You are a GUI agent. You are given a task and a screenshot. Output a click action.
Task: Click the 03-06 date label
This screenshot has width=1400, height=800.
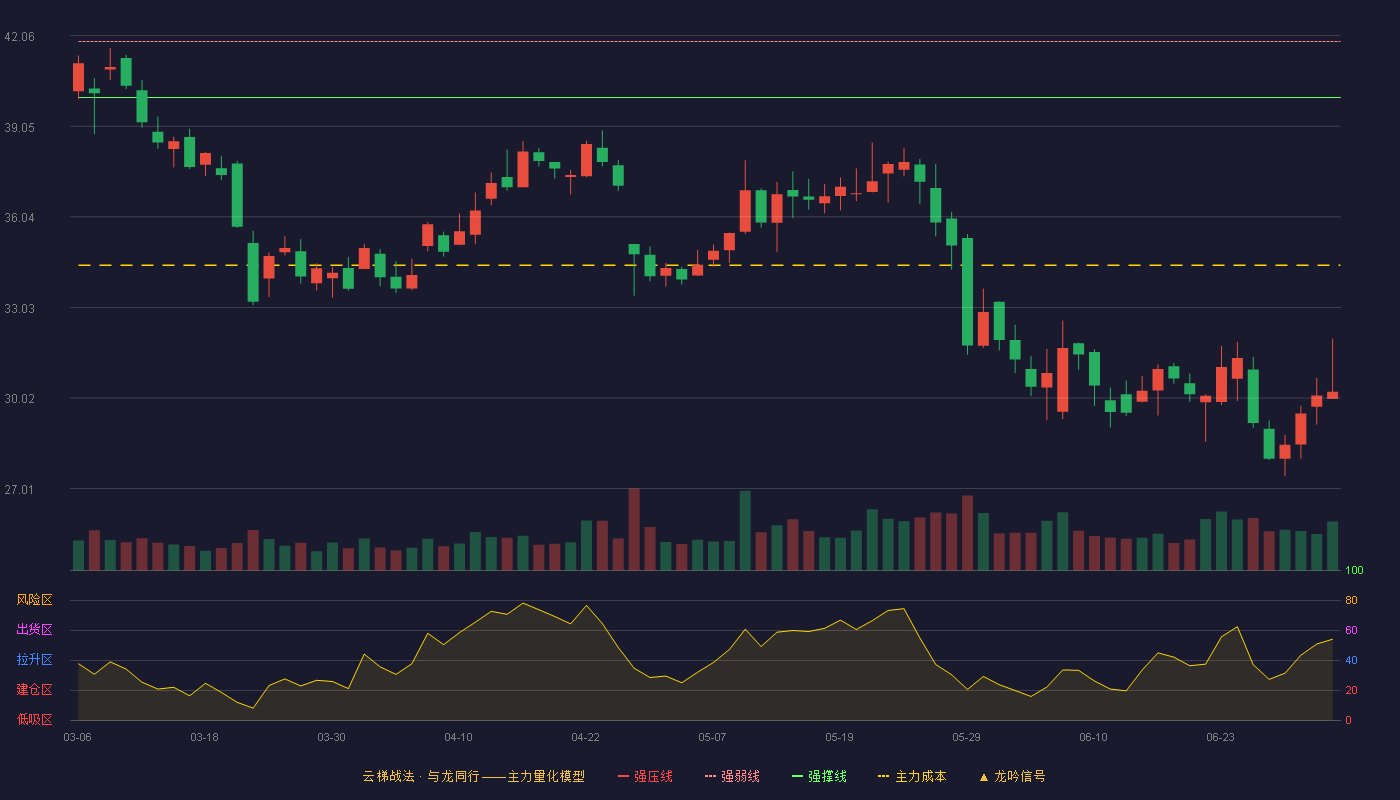(x=77, y=737)
